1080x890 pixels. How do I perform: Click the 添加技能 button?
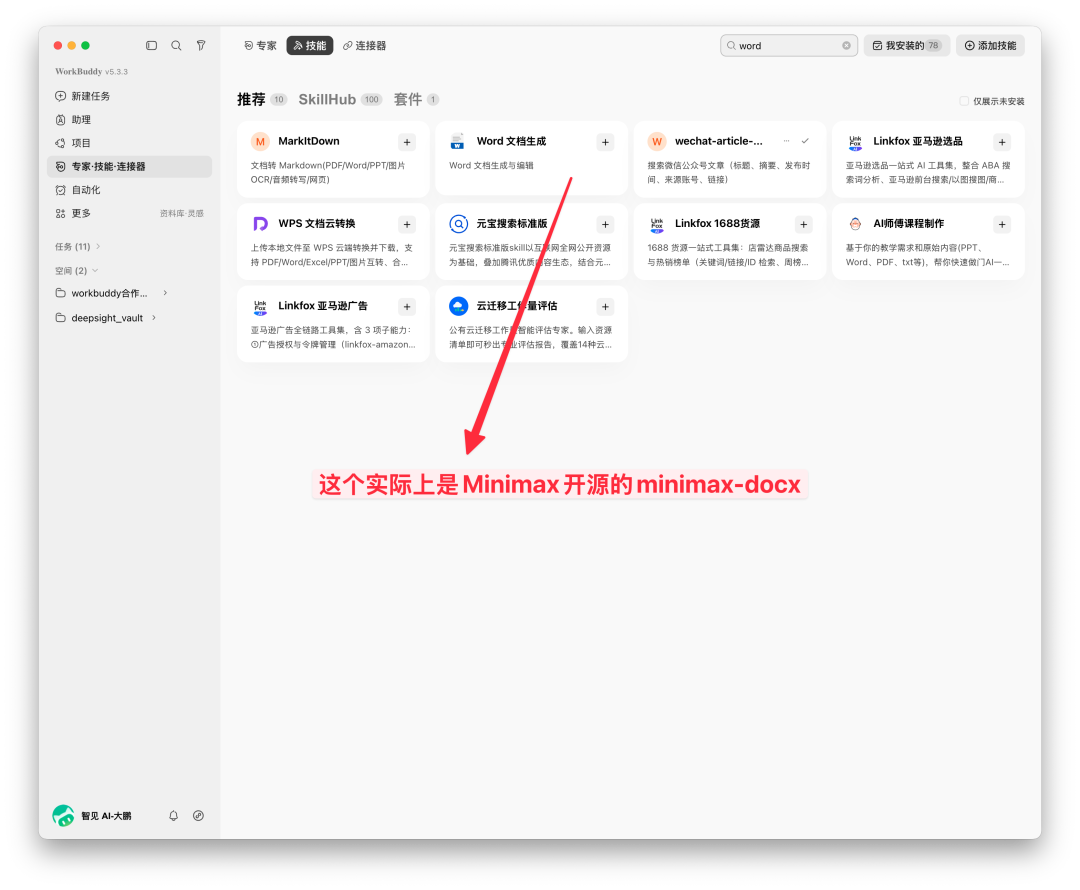[990, 45]
